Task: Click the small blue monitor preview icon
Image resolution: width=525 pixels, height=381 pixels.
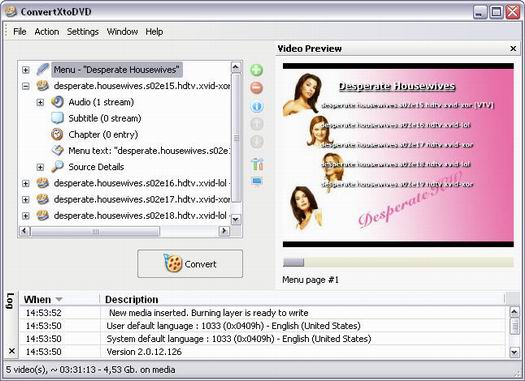Action: pos(257,181)
